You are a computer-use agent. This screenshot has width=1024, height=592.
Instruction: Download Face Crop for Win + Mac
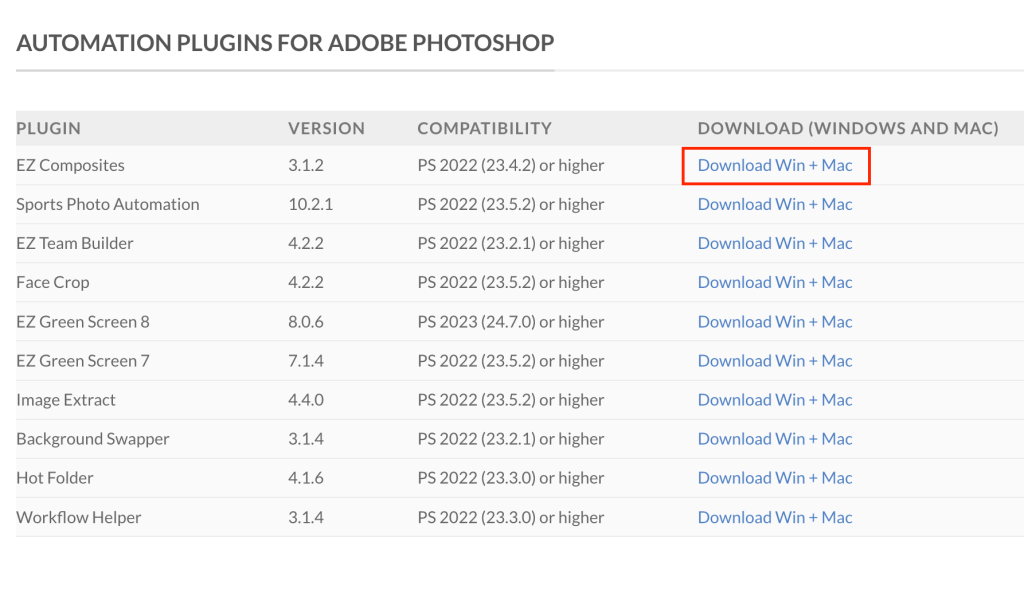[x=775, y=282]
